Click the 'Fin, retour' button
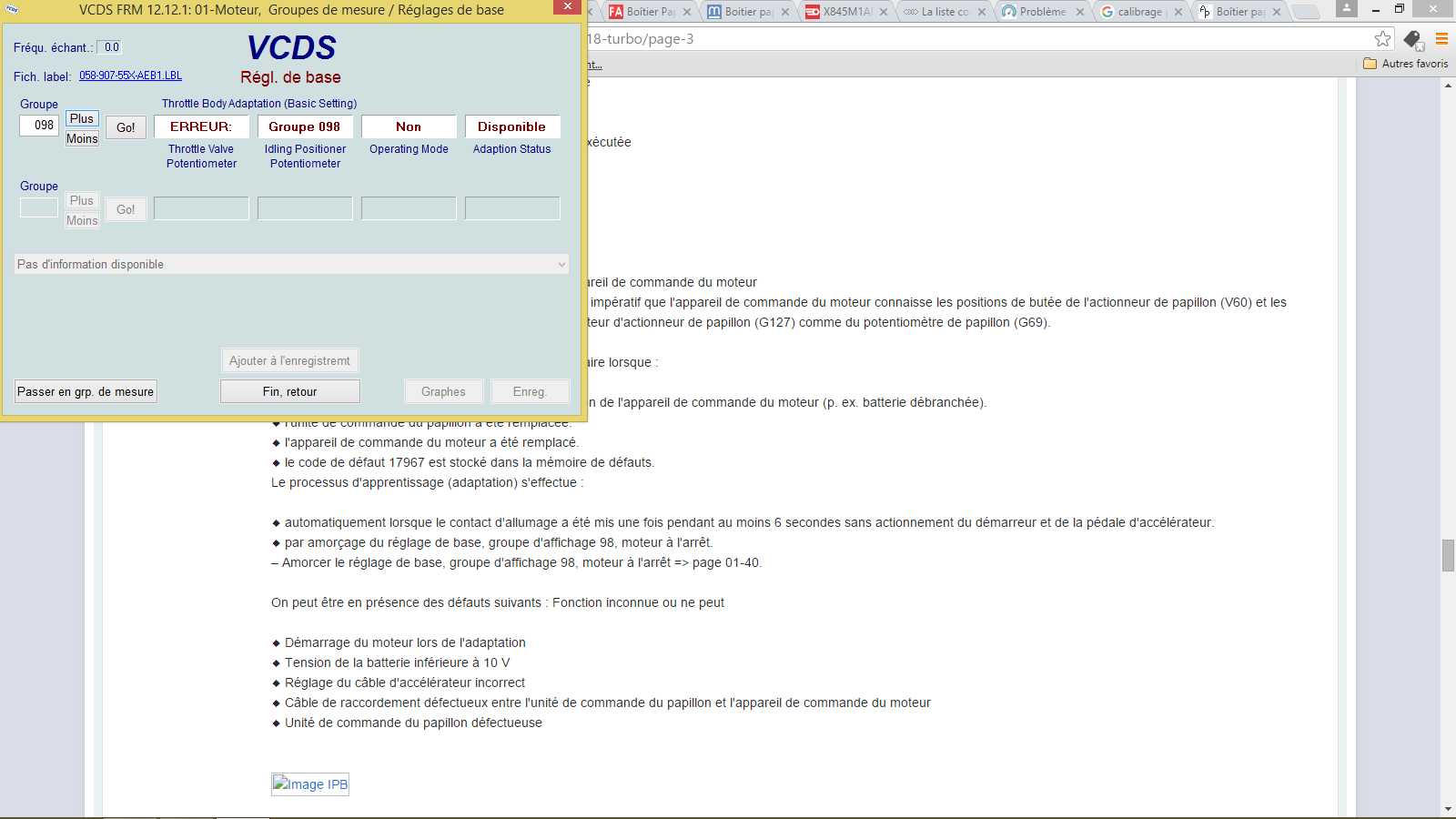Image resolution: width=1456 pixels, height=819 pixels. 289,391
